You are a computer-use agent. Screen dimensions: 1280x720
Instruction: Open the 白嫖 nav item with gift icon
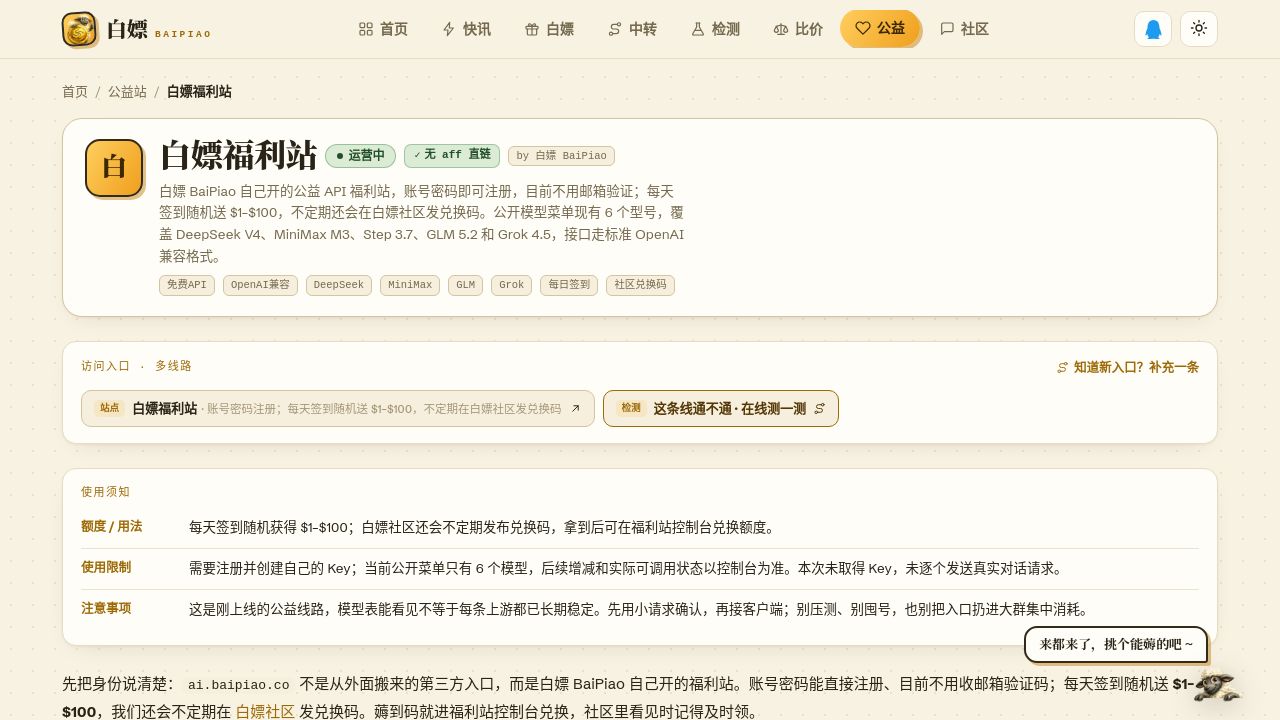(550, 29)
